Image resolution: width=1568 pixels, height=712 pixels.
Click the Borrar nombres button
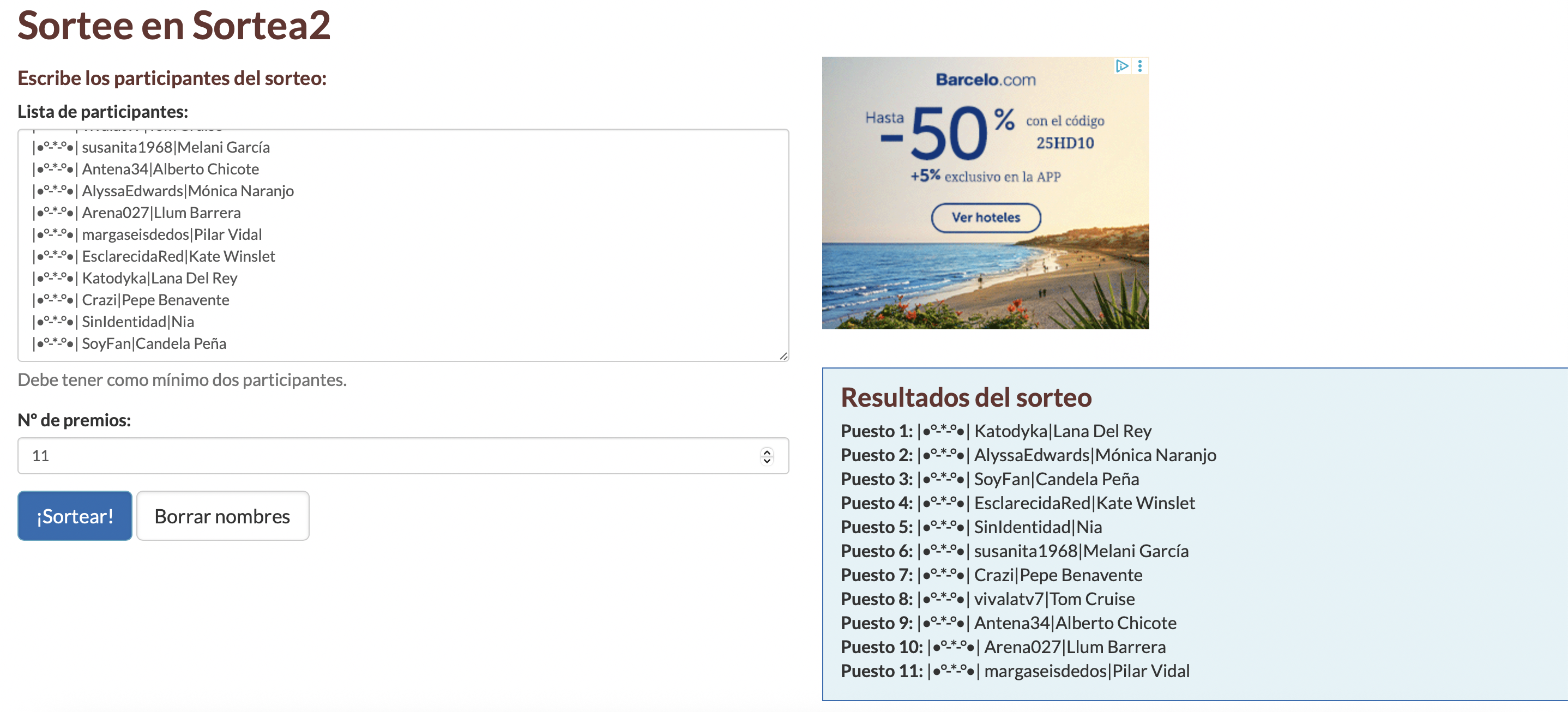pos(222,515)
